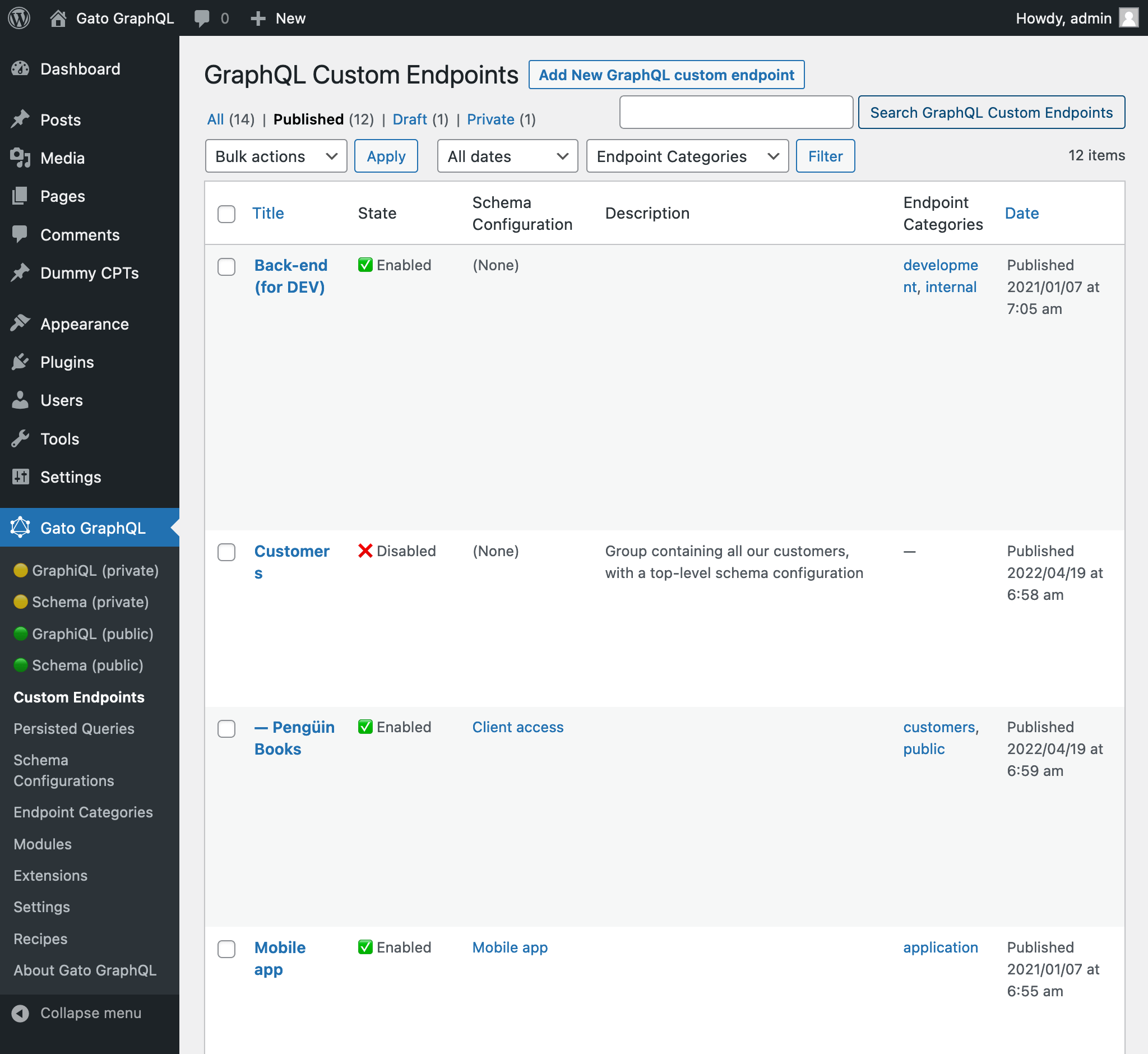Screen dimensions: 1148x1054
Task: Check the Back-end (for DEV) row checkbox
Action: 227,266
